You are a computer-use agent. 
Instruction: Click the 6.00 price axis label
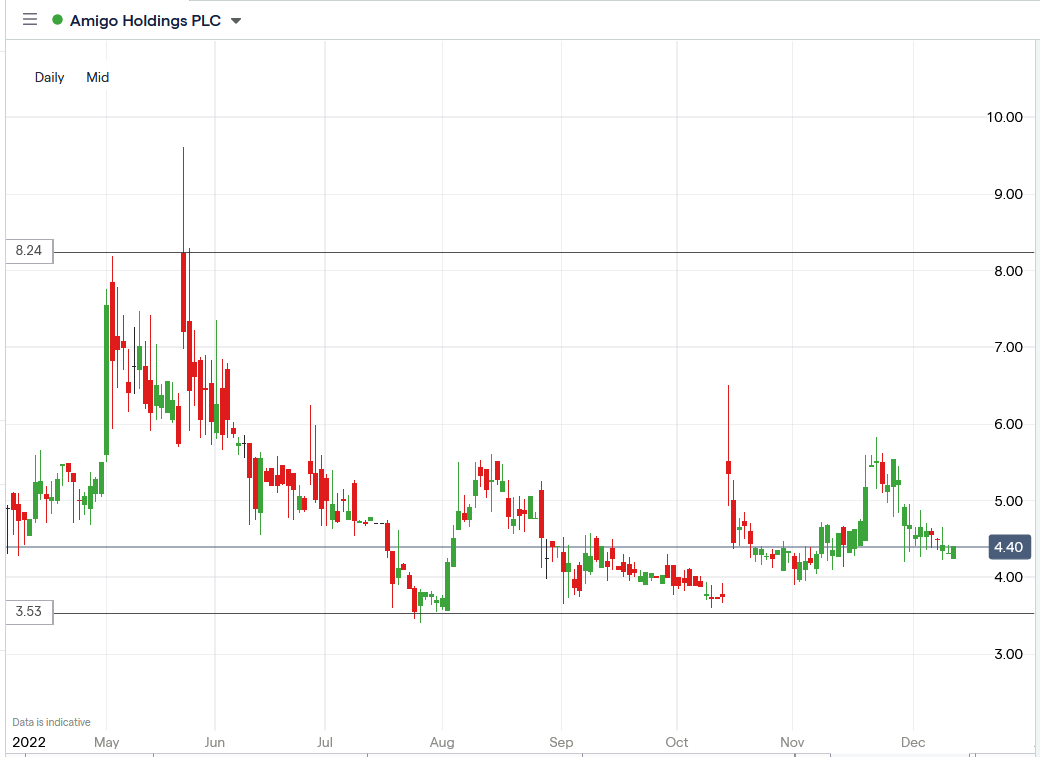[x=1008, y=424]
